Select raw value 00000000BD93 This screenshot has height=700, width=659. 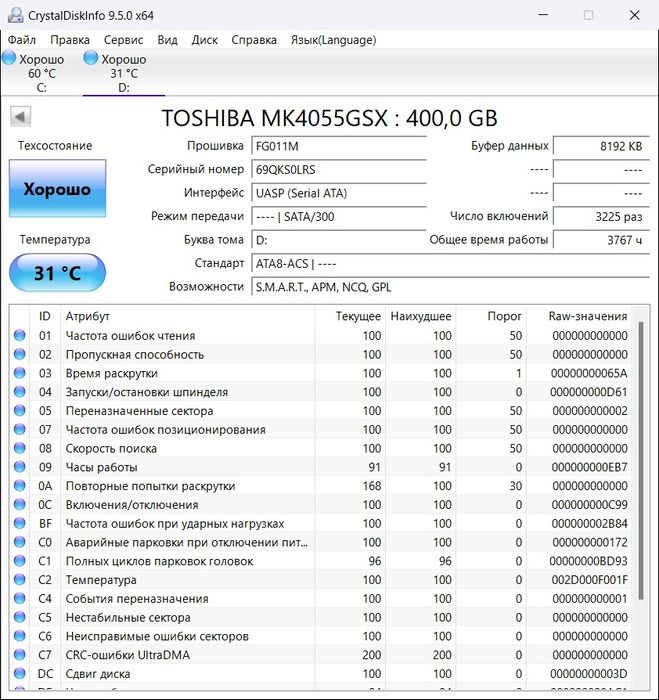click(588, 561)
